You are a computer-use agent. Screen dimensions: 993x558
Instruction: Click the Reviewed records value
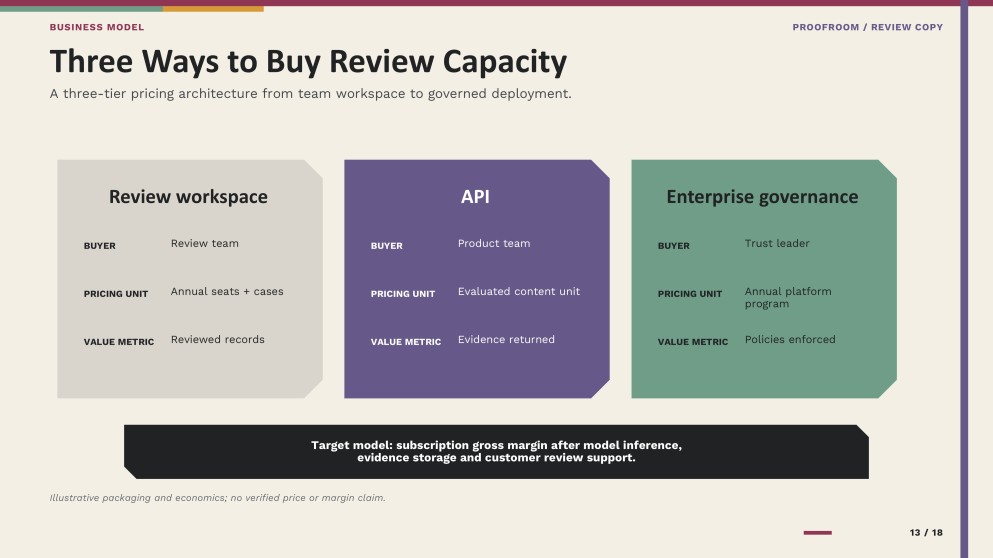pyautogui.click(x=217, y=339)
